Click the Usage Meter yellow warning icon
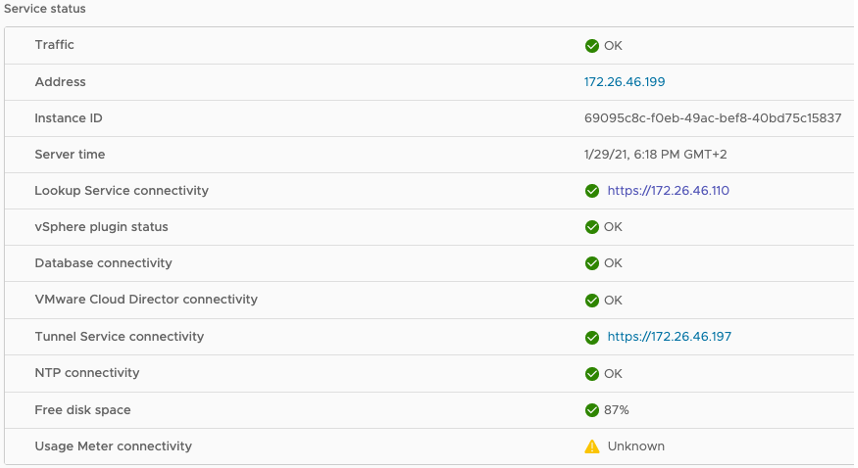 coord(592,447)
